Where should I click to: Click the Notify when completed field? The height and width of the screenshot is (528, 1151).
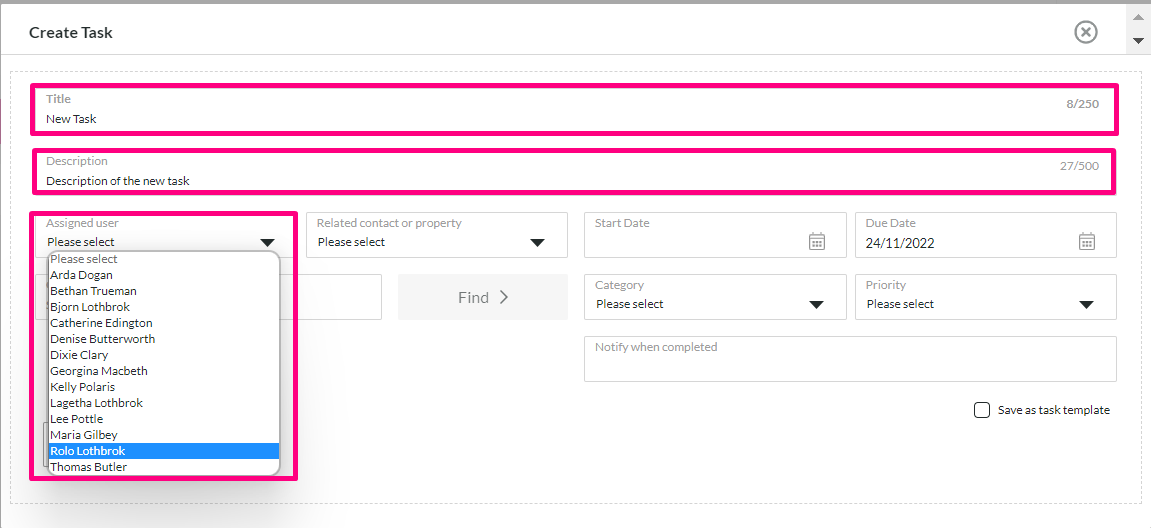[x=850, y=359]
